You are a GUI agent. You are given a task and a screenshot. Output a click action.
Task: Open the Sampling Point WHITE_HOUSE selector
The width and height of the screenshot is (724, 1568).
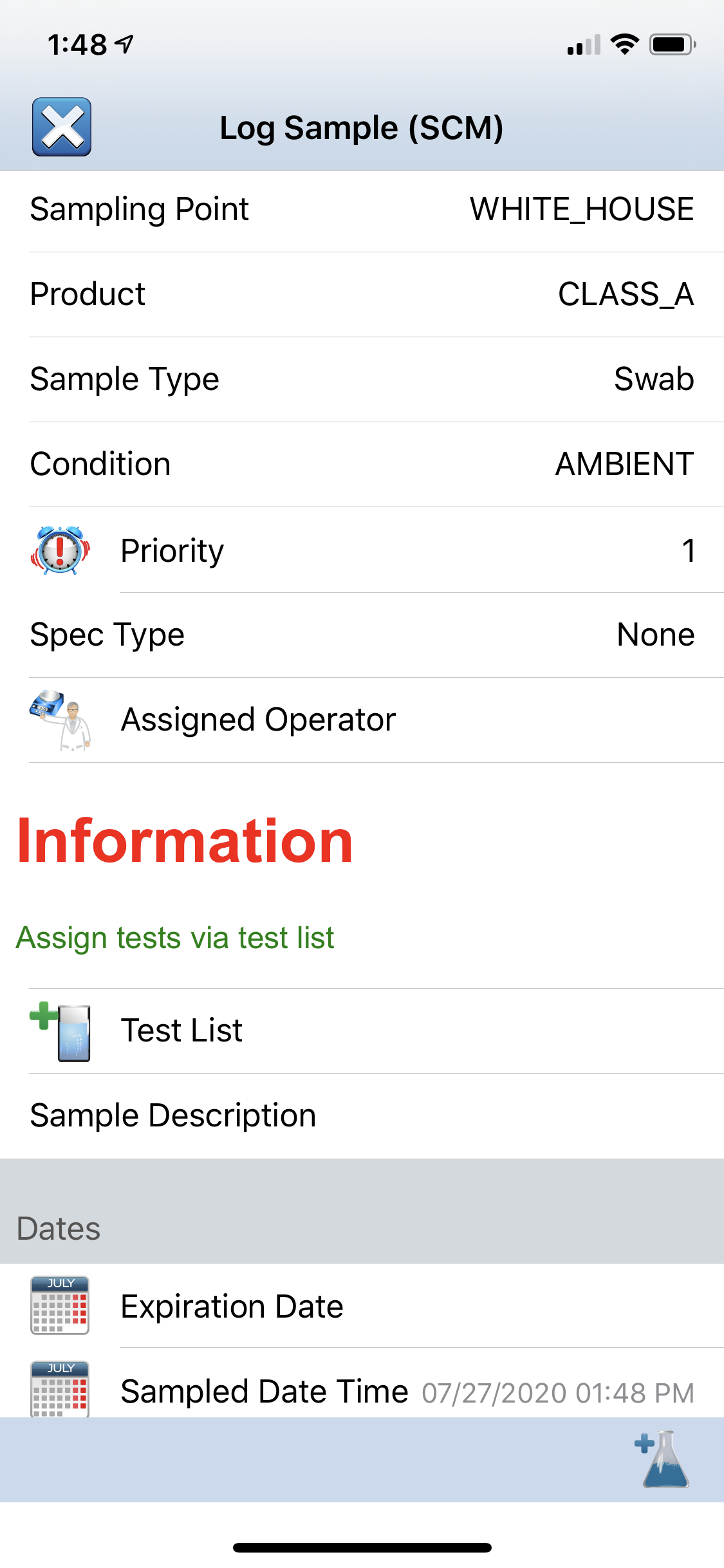pyautogui.click(x=360, y=208)
